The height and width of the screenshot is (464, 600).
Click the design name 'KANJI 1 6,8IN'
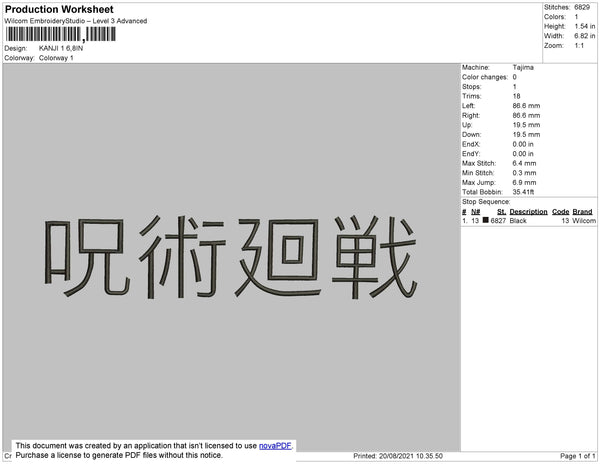click(x=61, y=48)
